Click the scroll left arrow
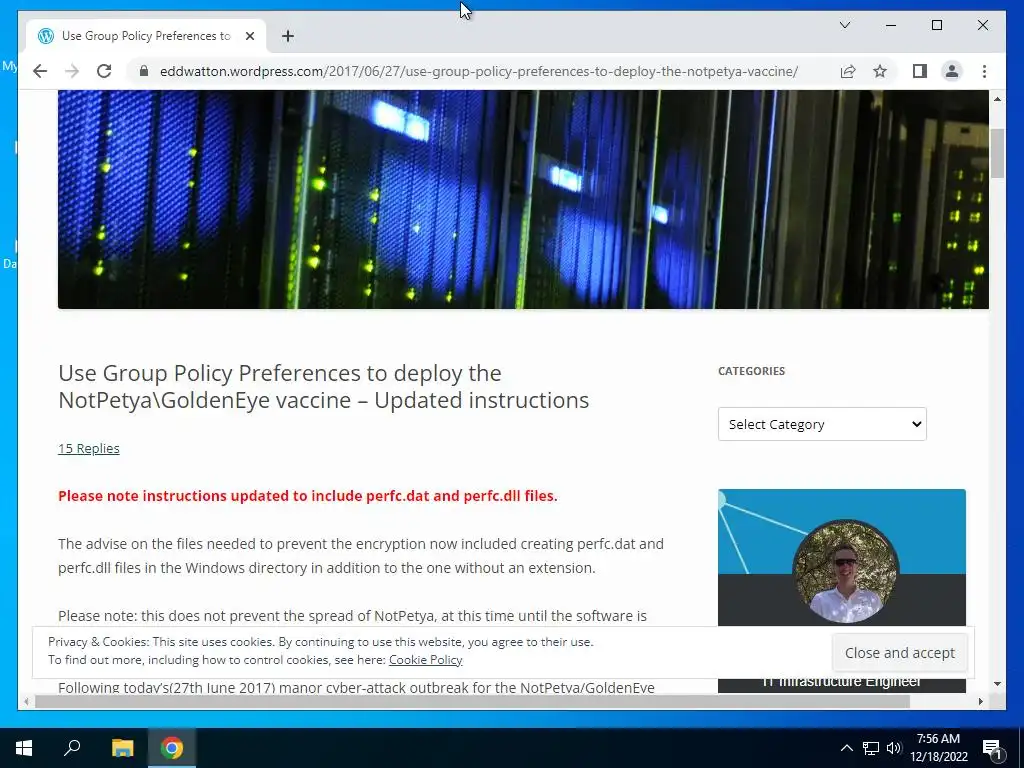 tap(26, 701)
